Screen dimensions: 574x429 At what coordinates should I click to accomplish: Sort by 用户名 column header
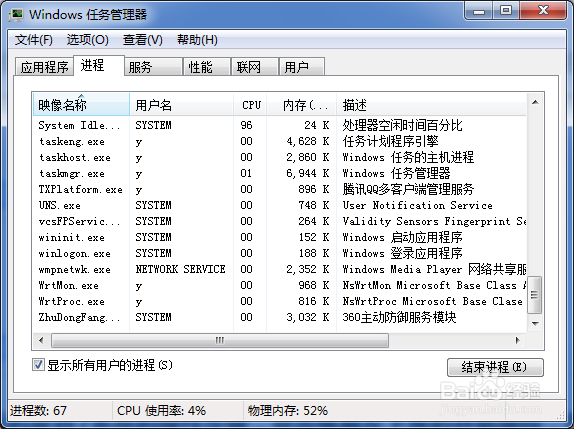182,105
